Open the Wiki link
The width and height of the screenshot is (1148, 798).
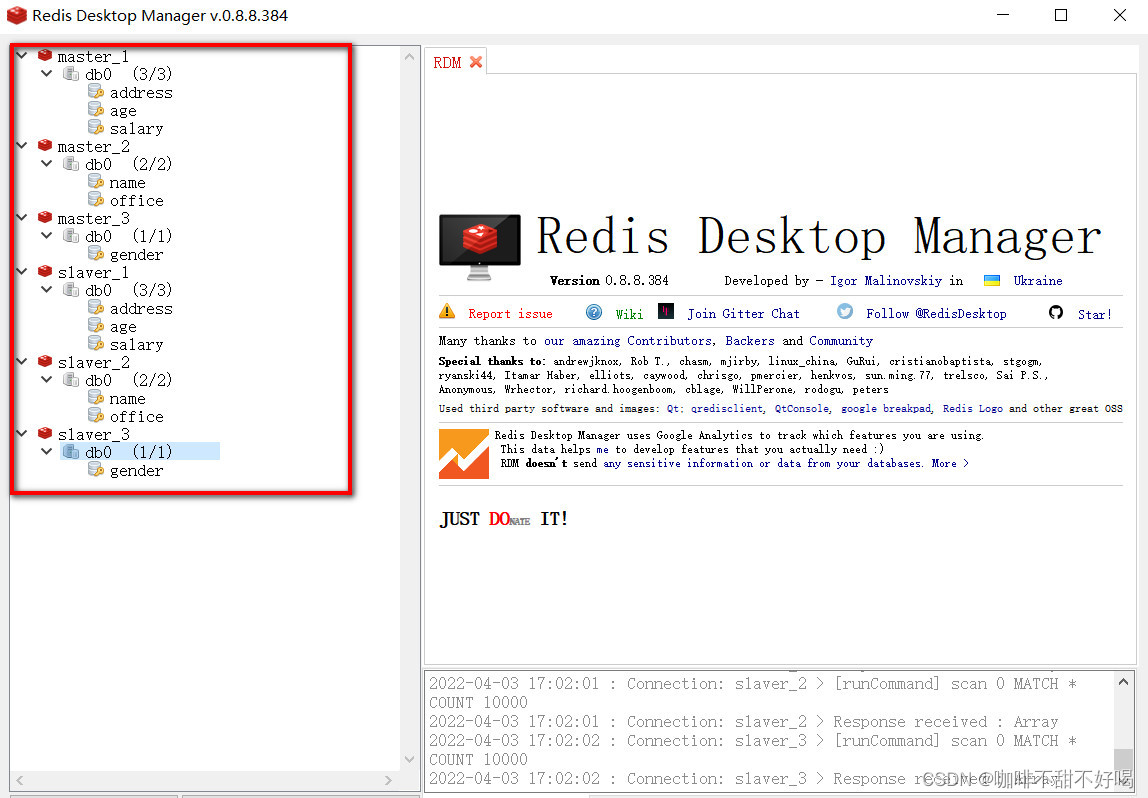coord(629,314)
